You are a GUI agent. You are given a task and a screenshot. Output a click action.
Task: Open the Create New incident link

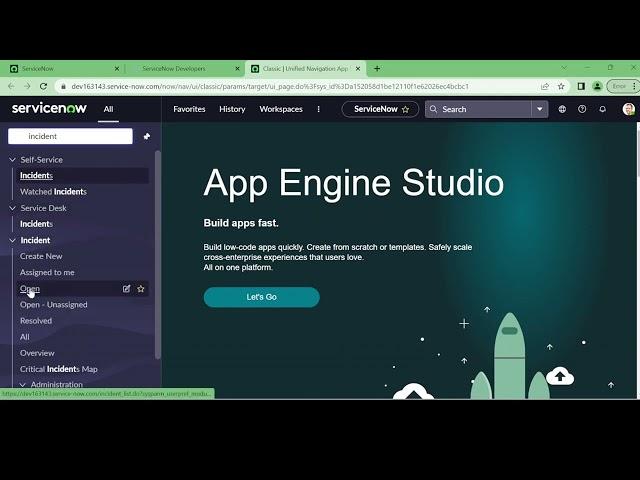[41, 256]
